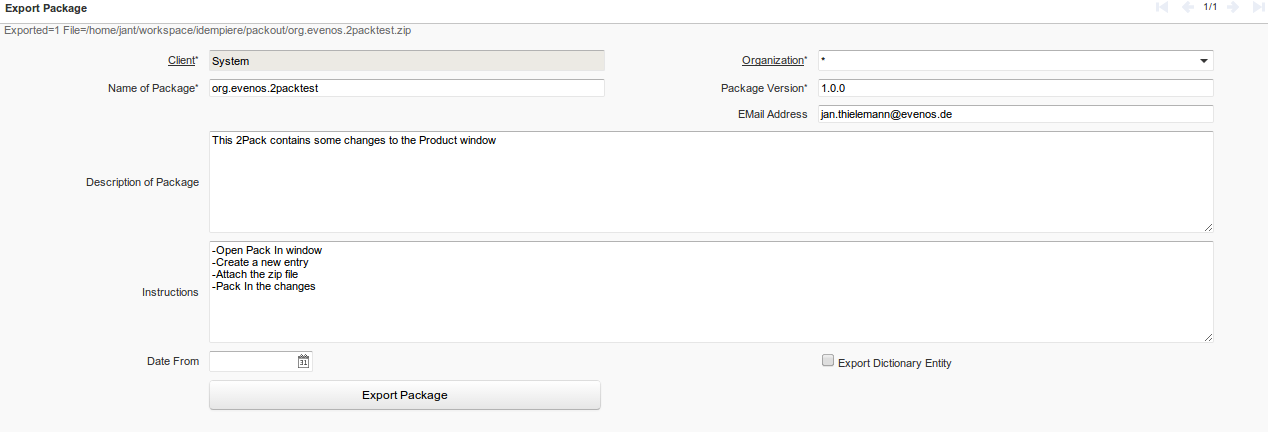Screen dimensions: 1268x432
Task: Click the Instructions textarea resize handle
Action: [1208, 338]
